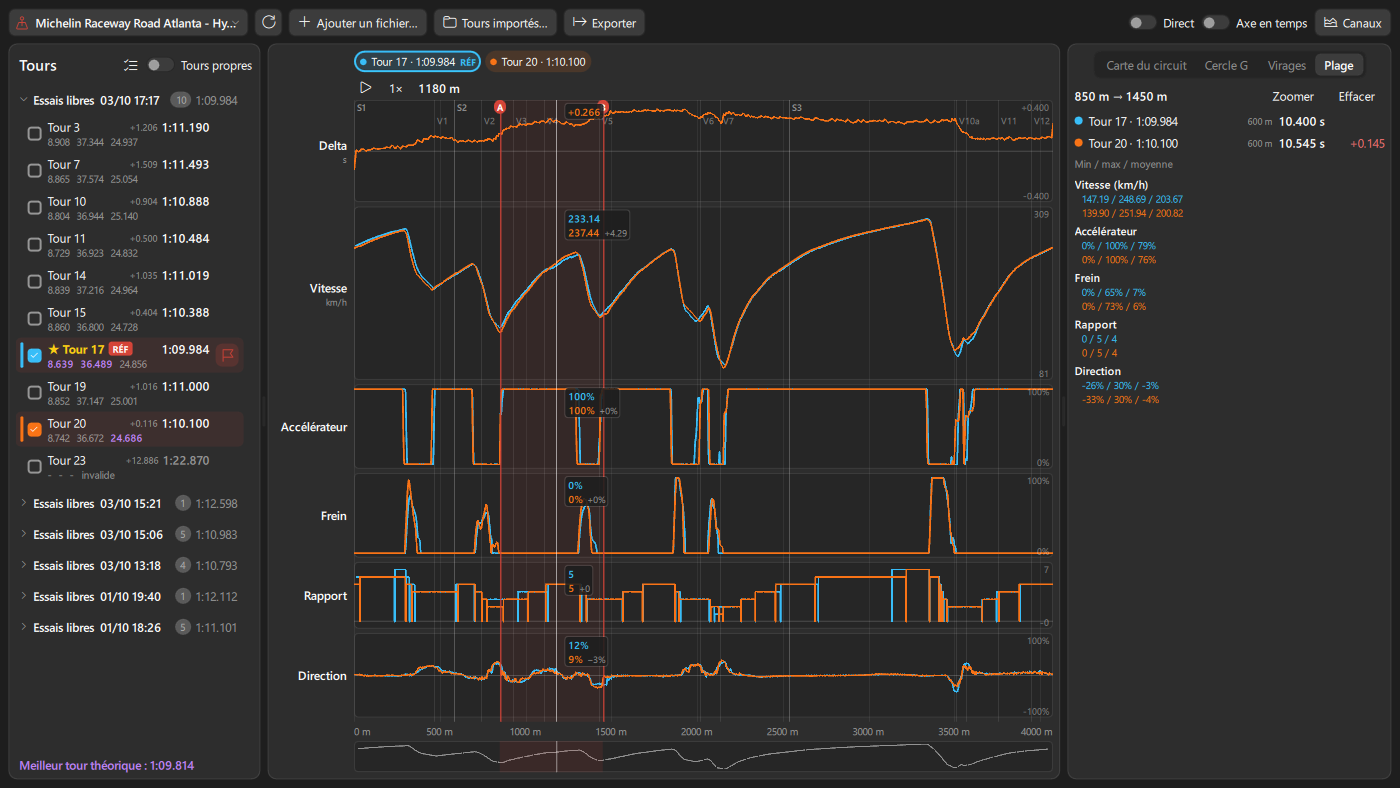The height and width of the screenshot is (788, 1400).
Task: Expand Essais libres 01/10 18:26 session
Action: [24, 627]
